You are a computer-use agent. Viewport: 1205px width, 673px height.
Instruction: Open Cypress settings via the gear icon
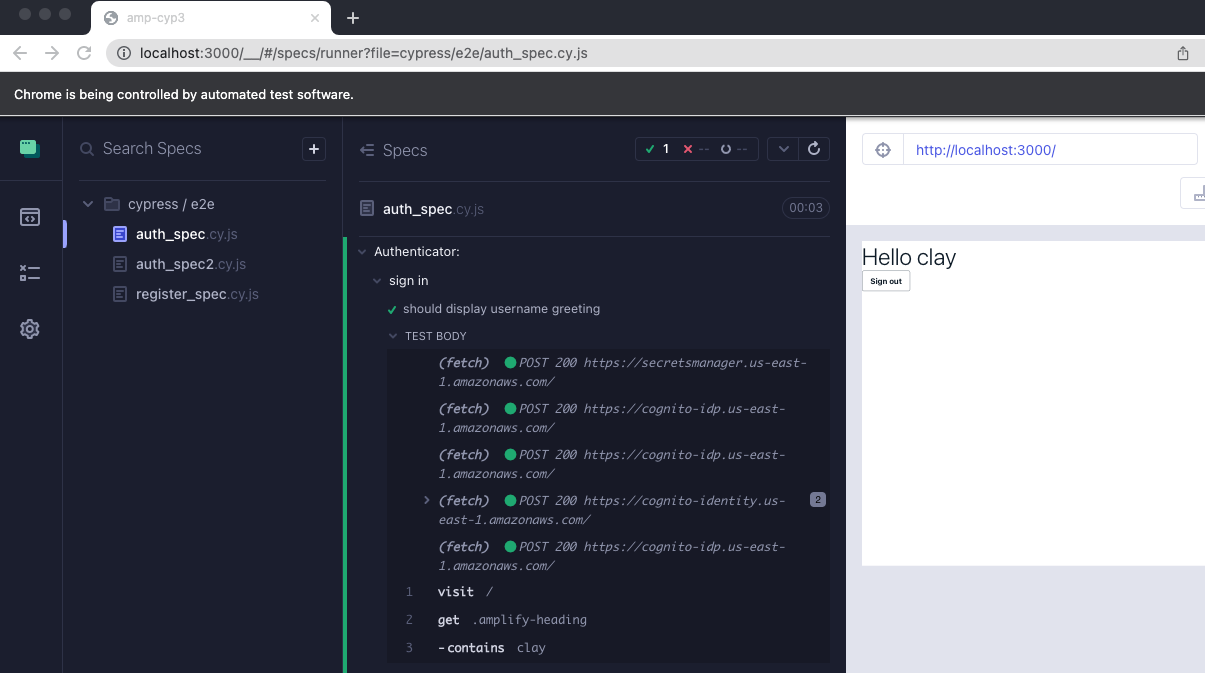30,329
